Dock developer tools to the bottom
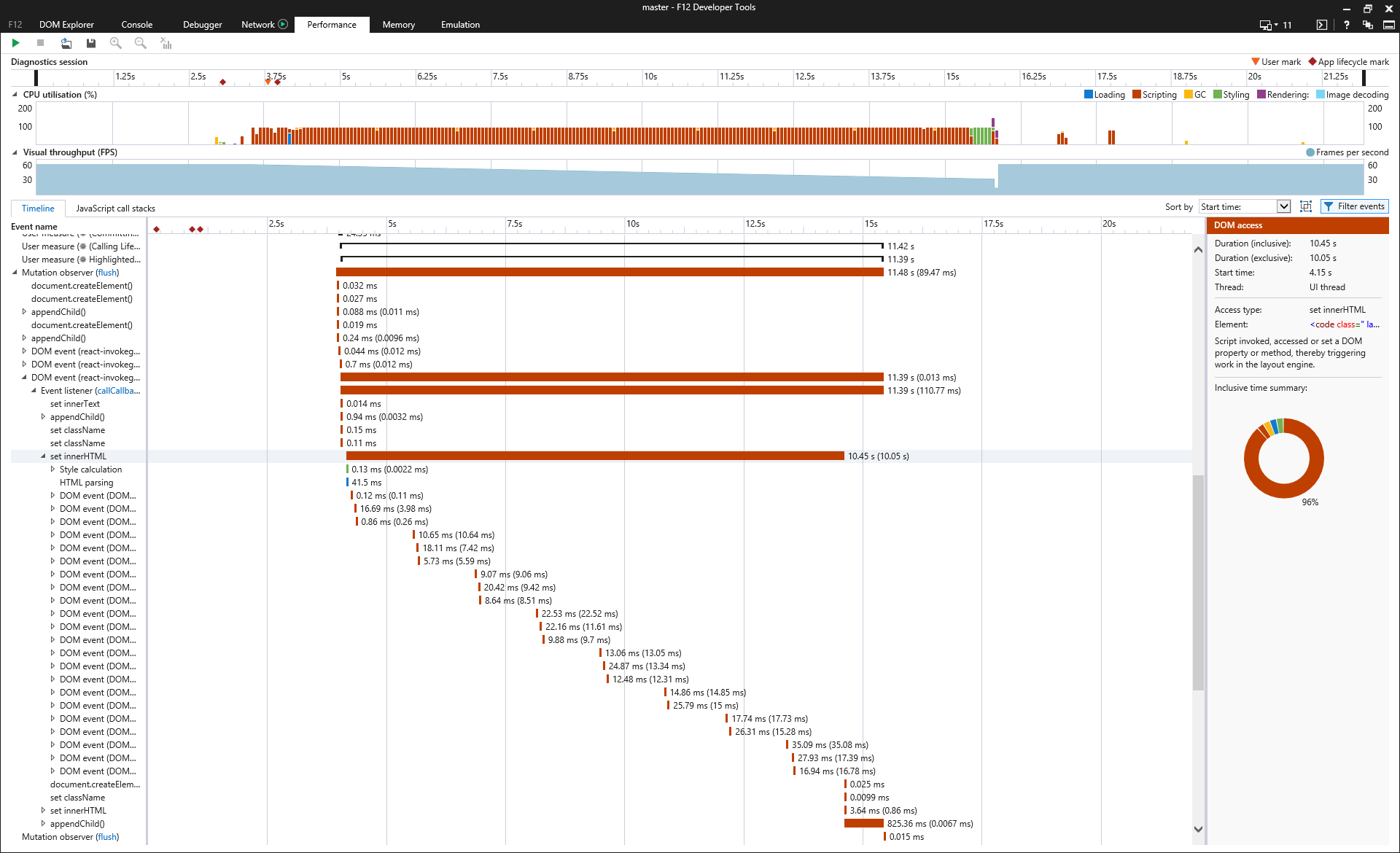Screen dimensions: 1400x853 click(1388, 24)
